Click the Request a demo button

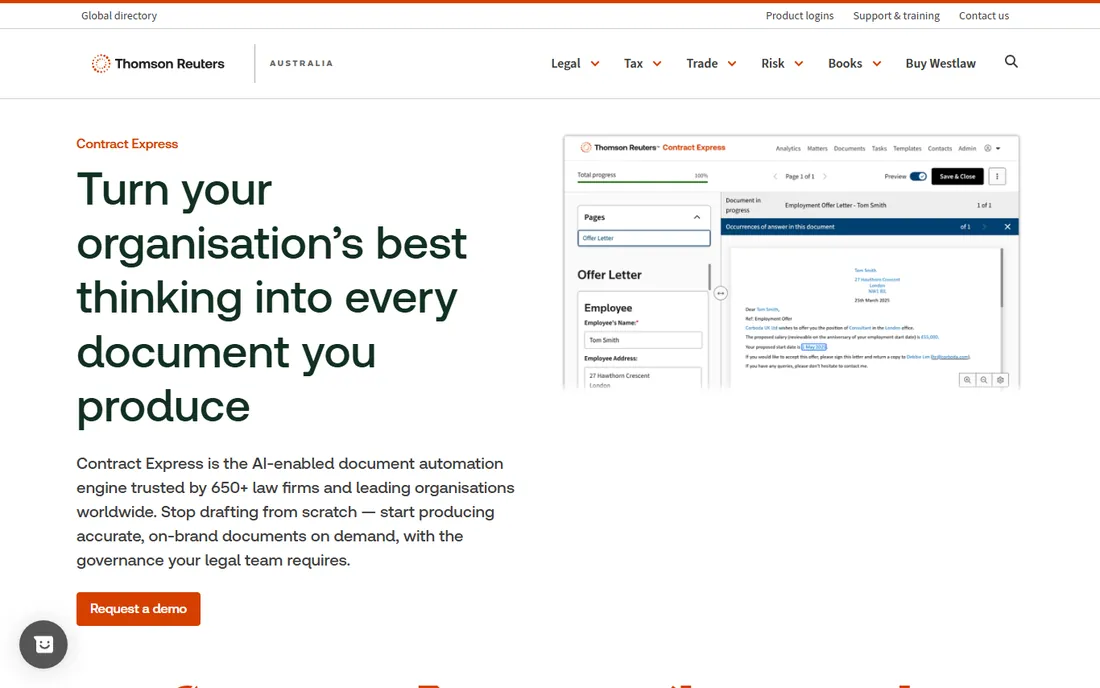point(138,609)
